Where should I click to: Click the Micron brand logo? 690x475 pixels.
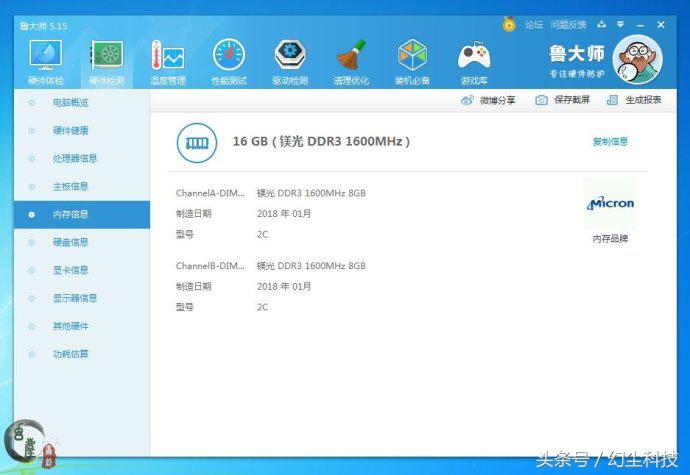click(x=610, y=203)
